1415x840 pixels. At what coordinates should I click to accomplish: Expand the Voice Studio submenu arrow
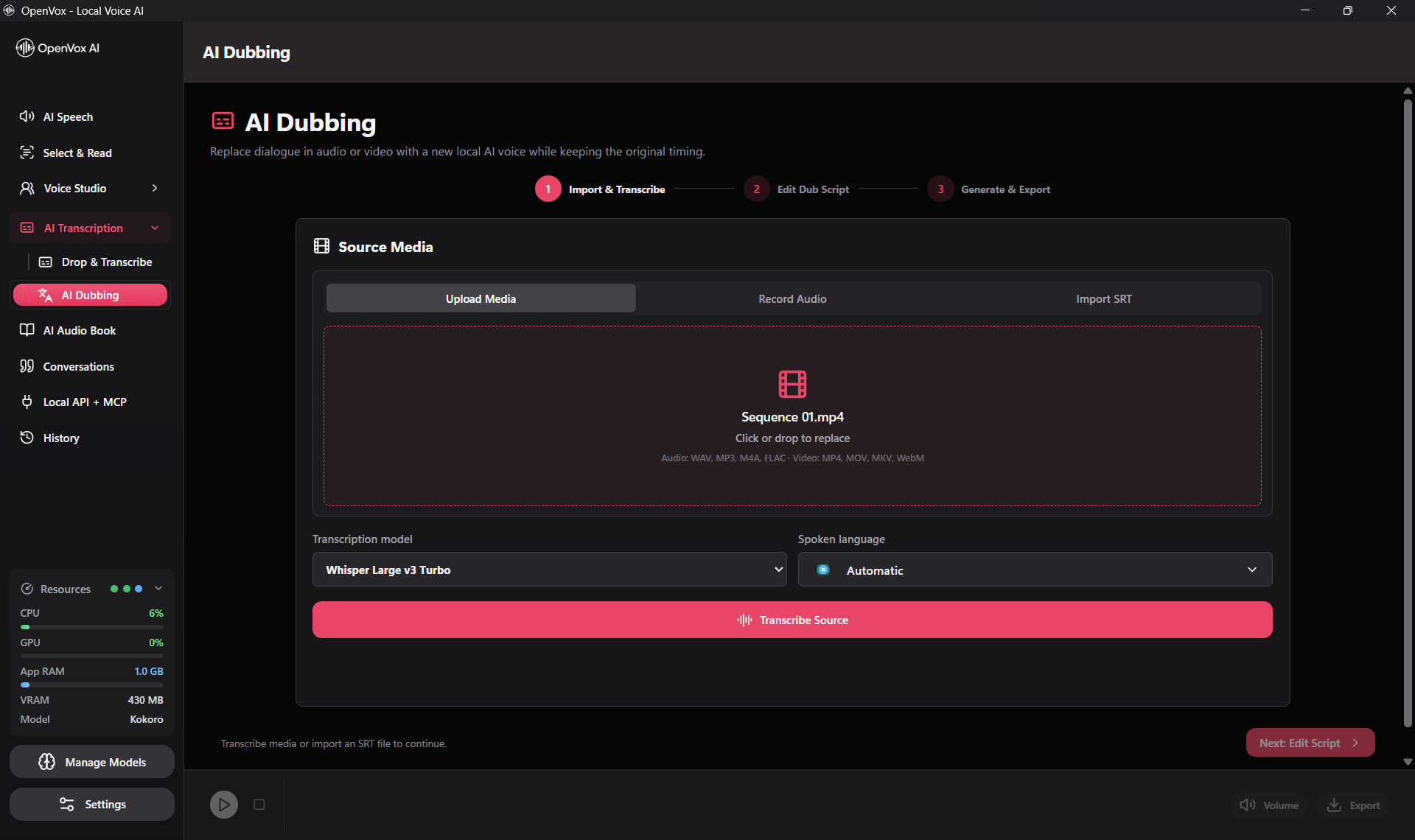coord(155,188)
